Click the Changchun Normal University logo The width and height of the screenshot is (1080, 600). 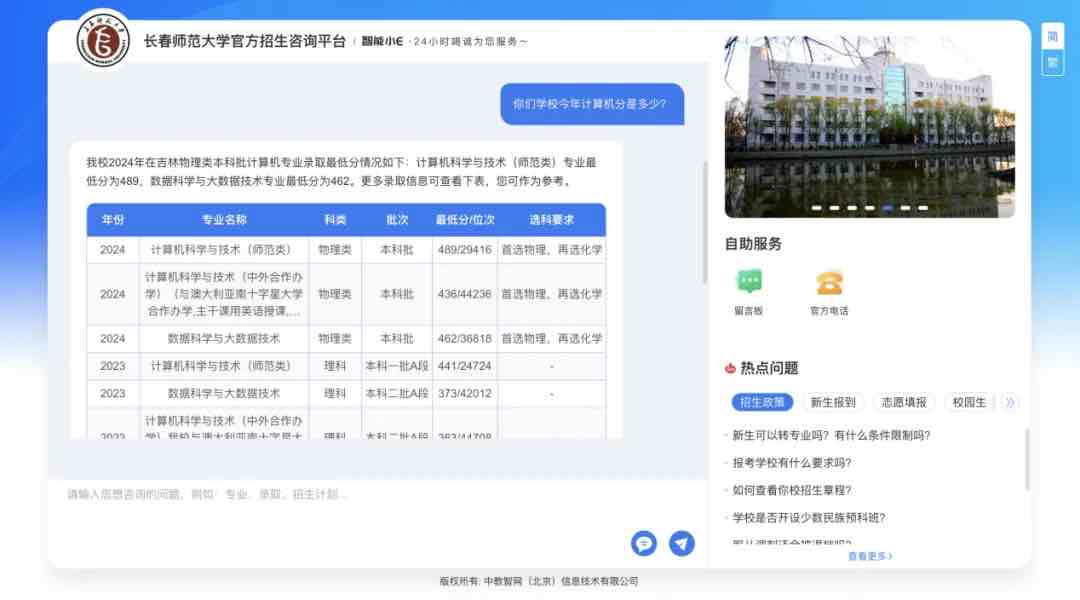point(103,40)
